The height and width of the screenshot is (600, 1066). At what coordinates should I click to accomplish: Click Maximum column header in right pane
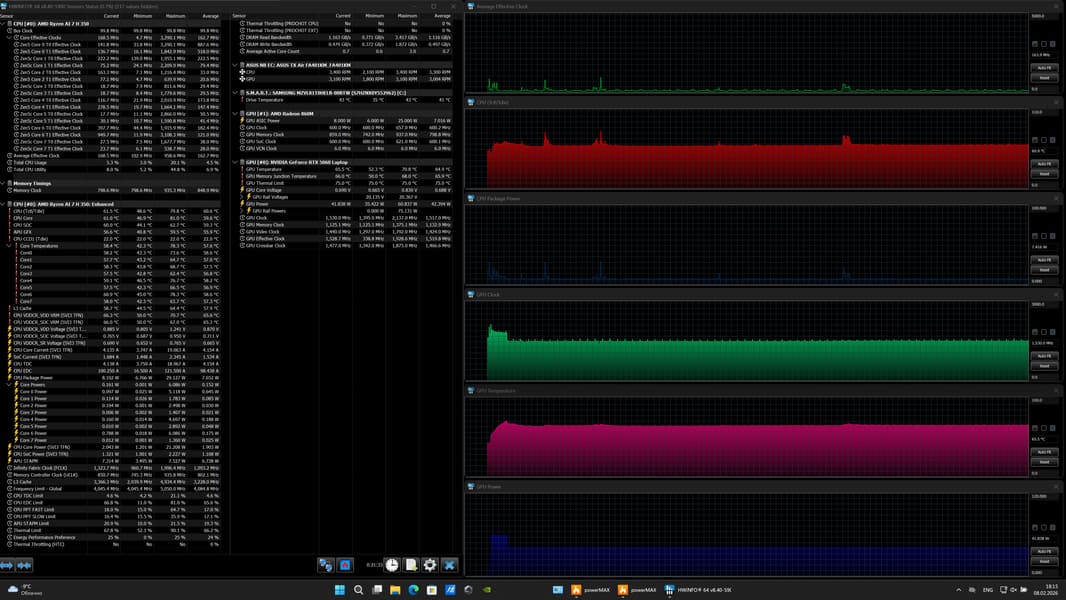[407, 16]
